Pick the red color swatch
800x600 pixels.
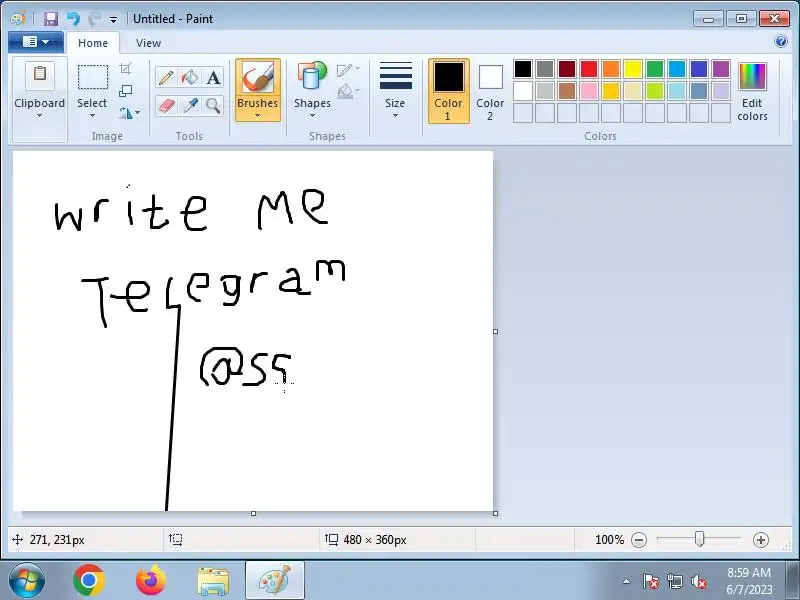(589, 69)
